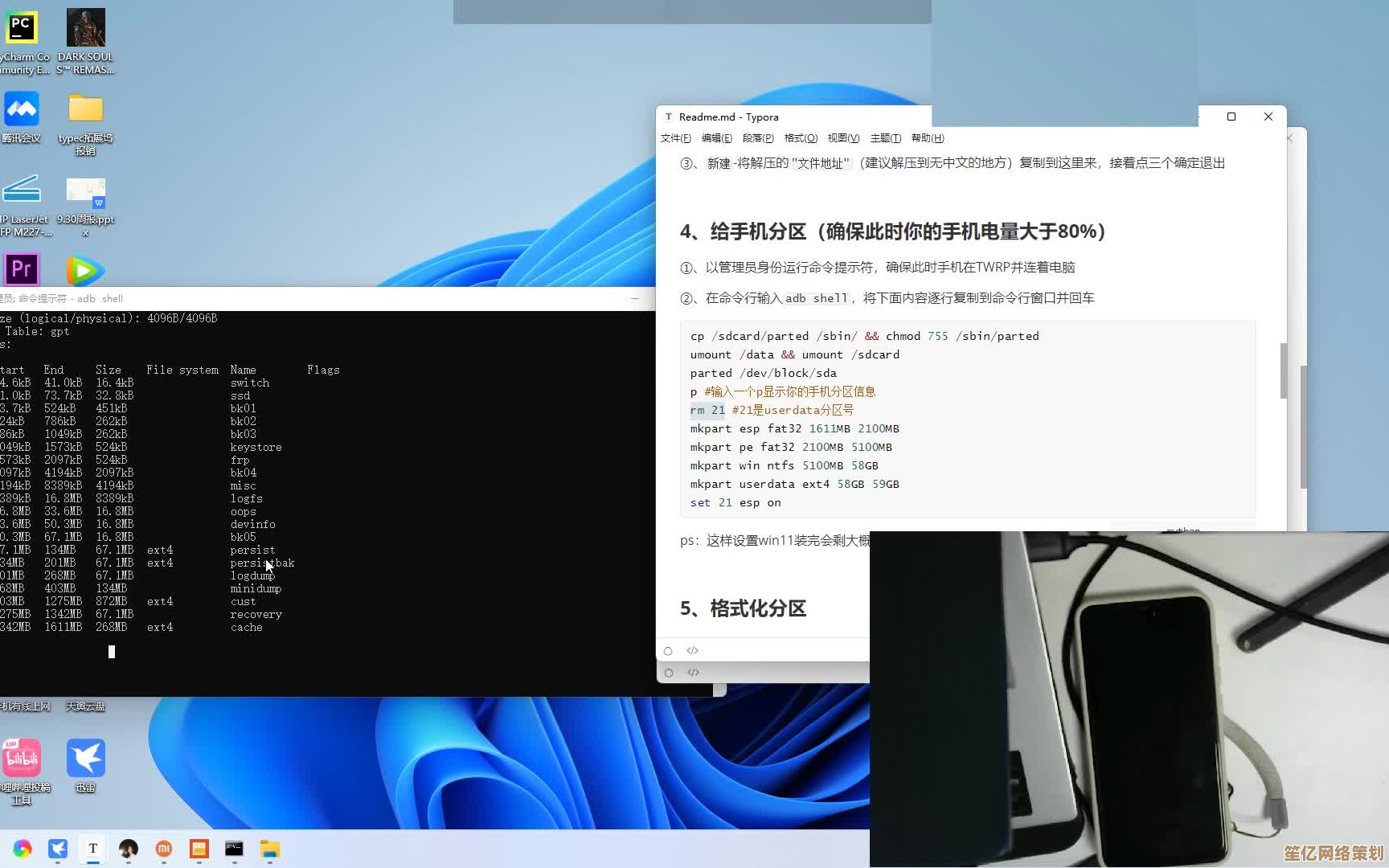
Task: Open the 格式(O) menu in Typora
Action: (801, 137)
